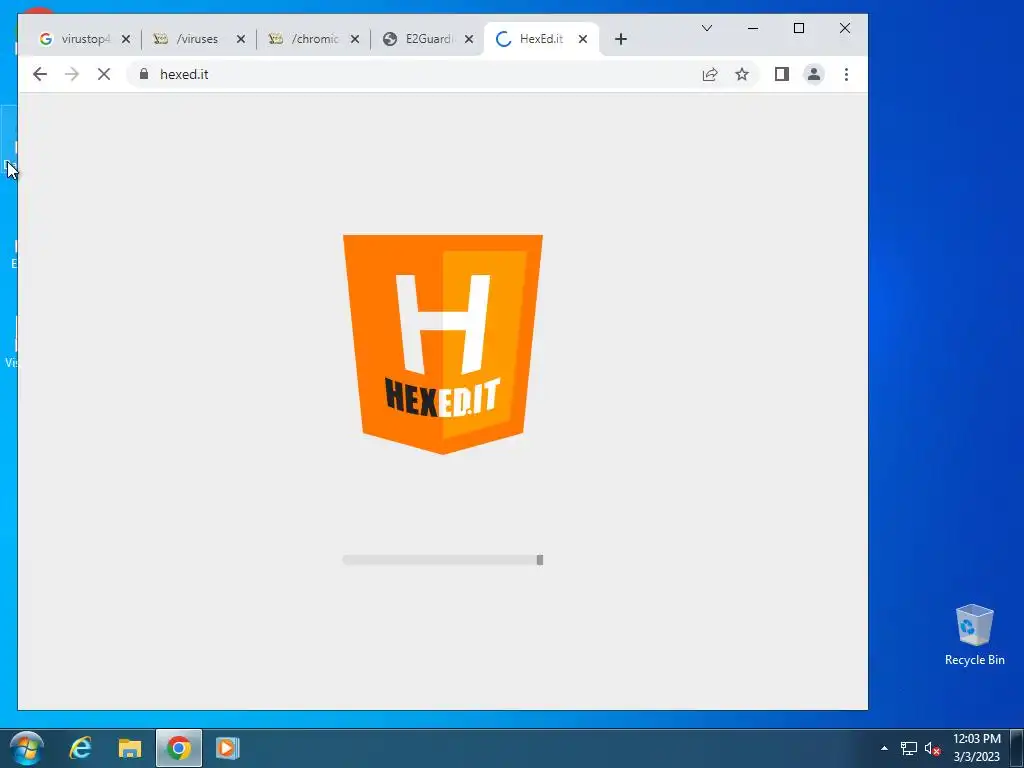1024x768 pixels.
Task: Click the loading progress bar
Action: tap(443, 560)
